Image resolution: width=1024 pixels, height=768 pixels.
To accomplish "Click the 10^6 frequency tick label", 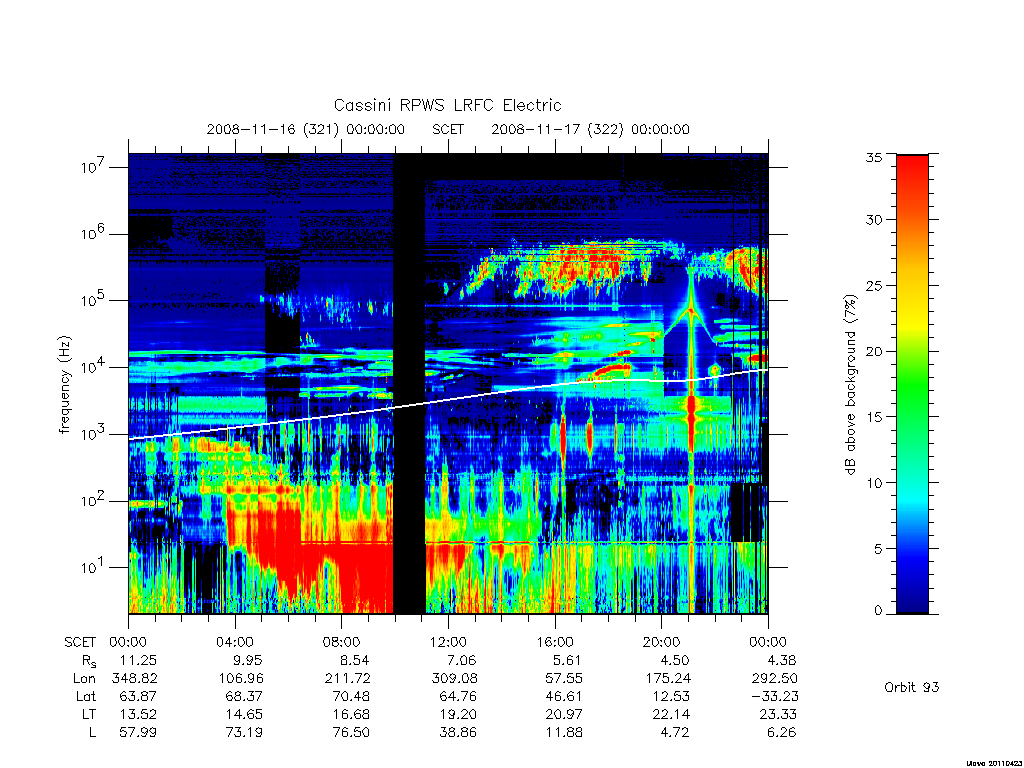I will [x=93, y=233].
